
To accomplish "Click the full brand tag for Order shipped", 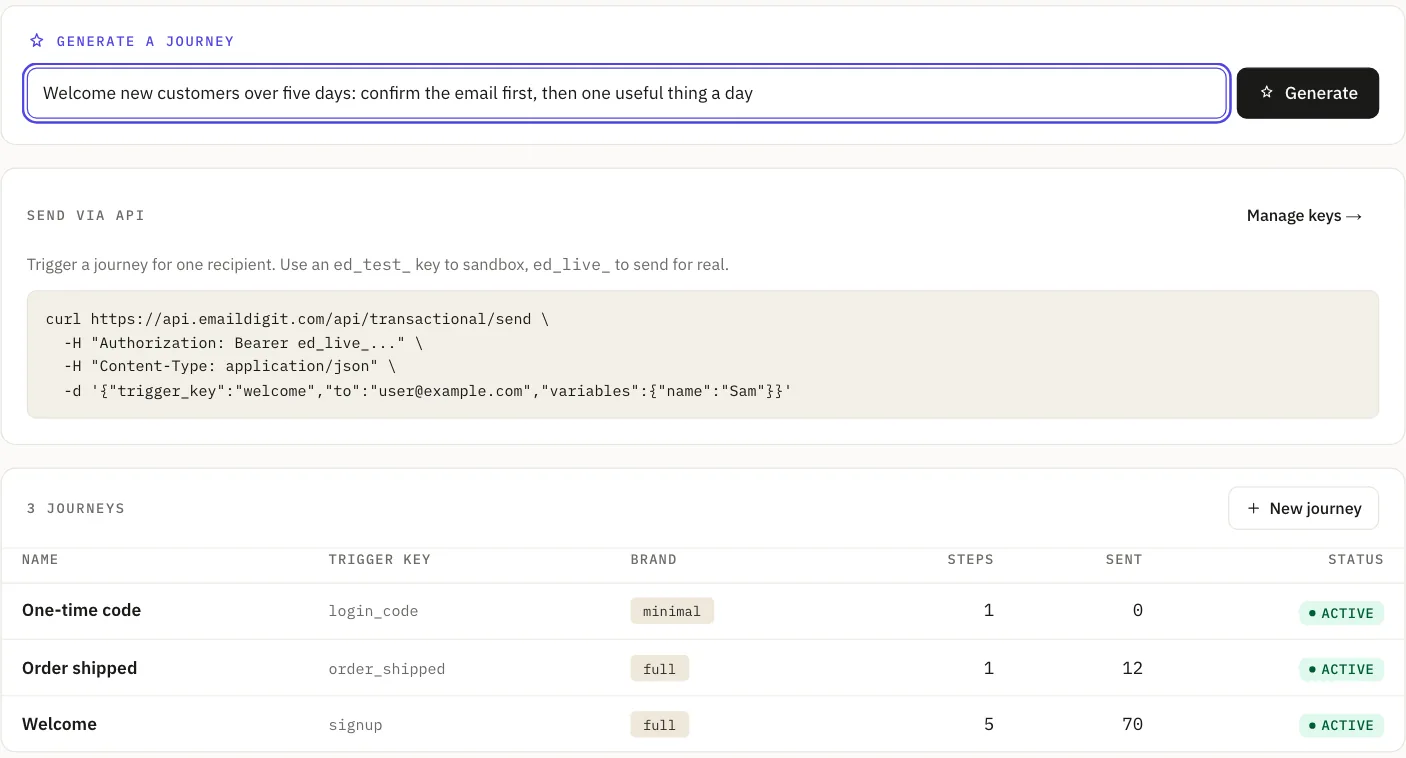I will click(660, 669).
